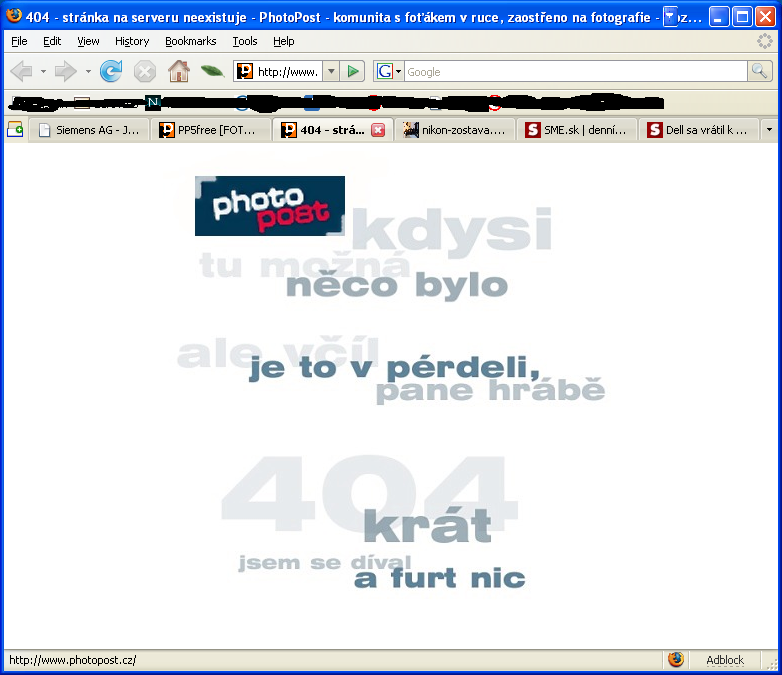Click the PhotoPost logo link

click(x=269, y=206)
